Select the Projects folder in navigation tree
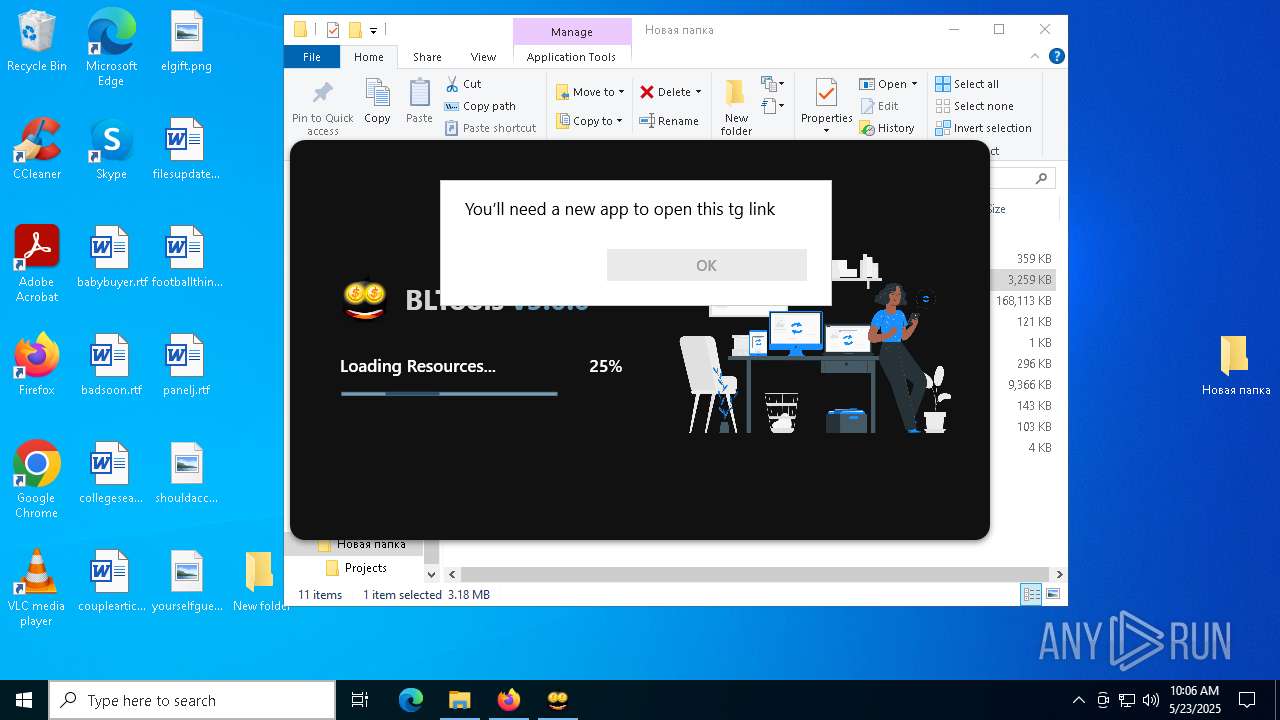This screenshot has width=1280, height=720. click(365, 567)
